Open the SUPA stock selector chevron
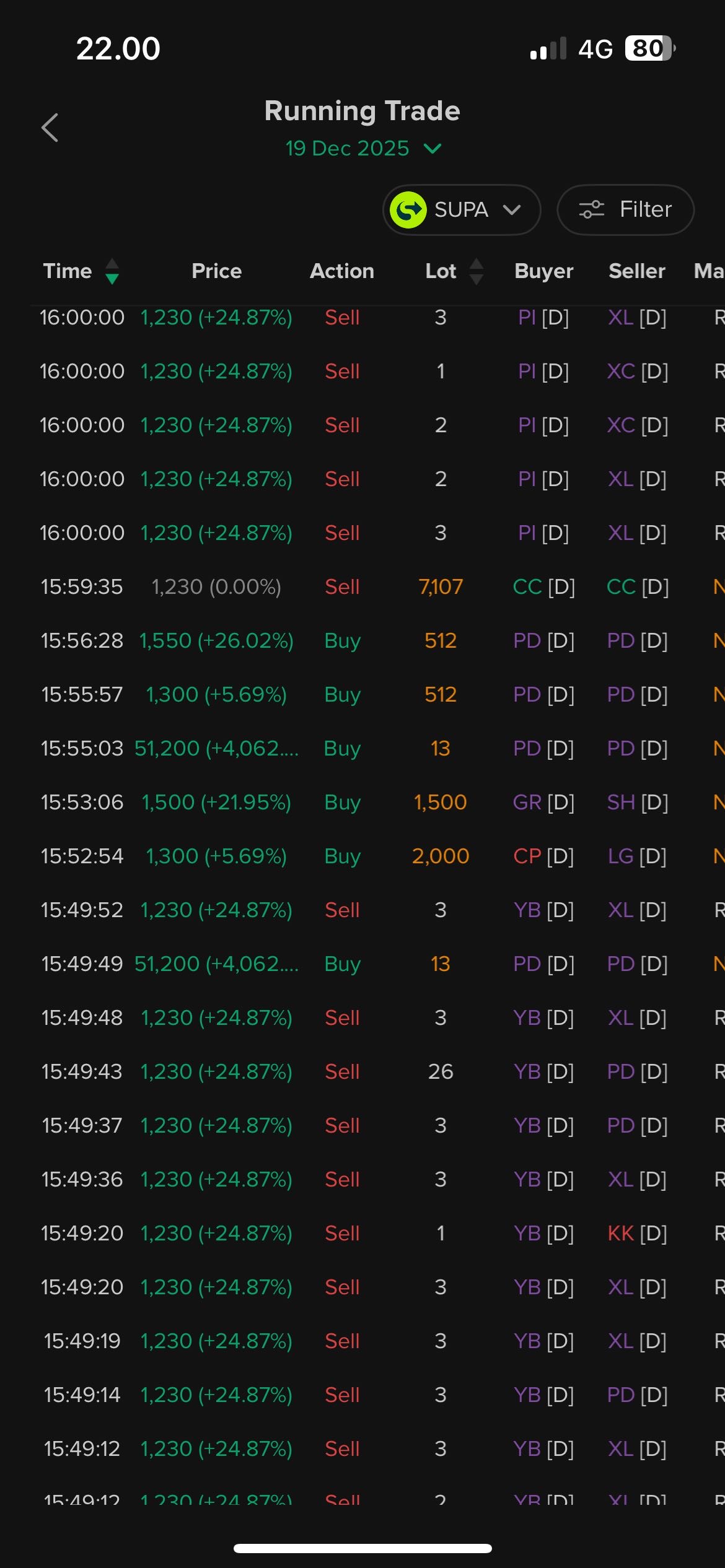 (x=512, y=210)
